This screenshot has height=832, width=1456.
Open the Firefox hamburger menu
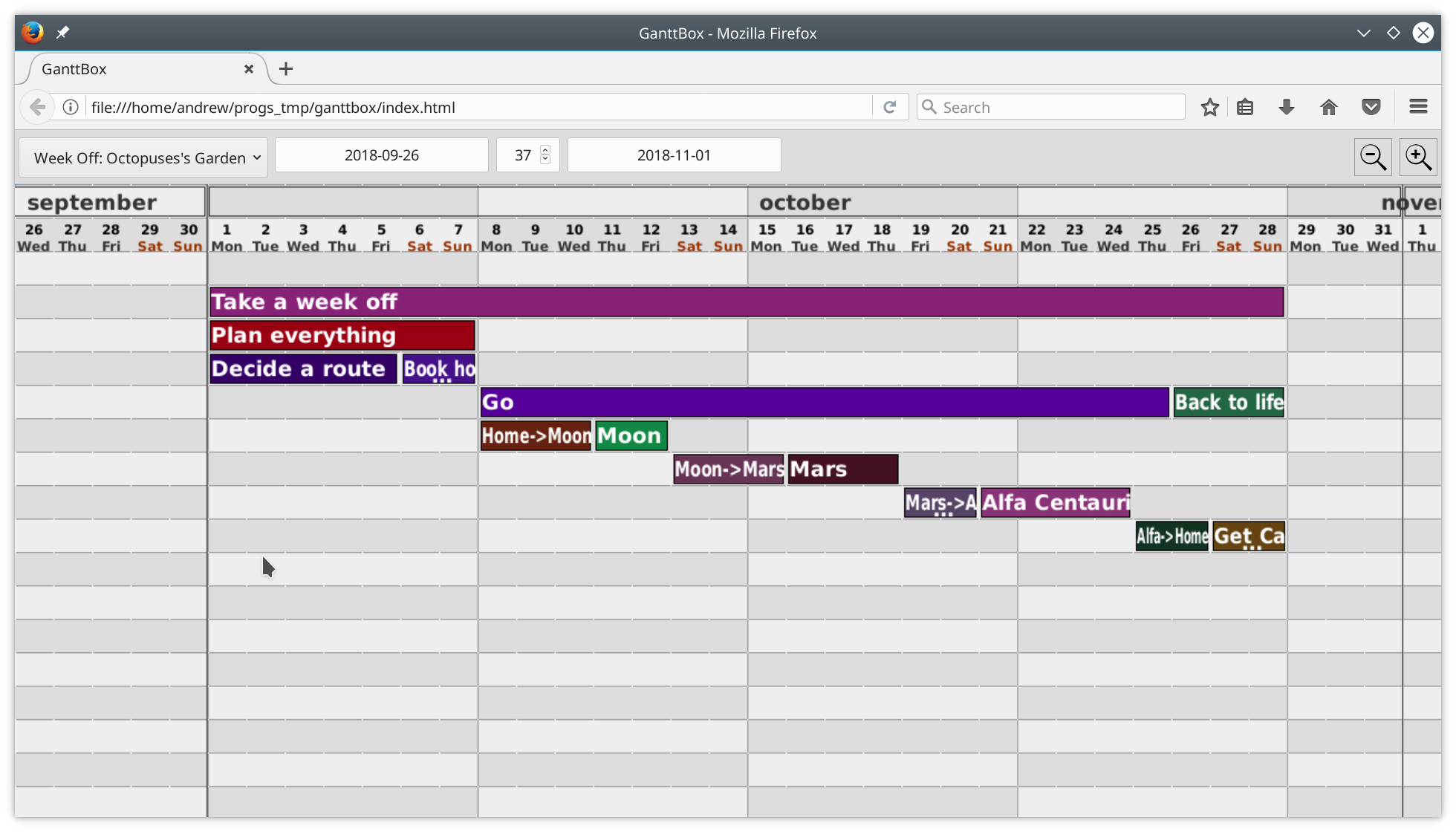1418,107
